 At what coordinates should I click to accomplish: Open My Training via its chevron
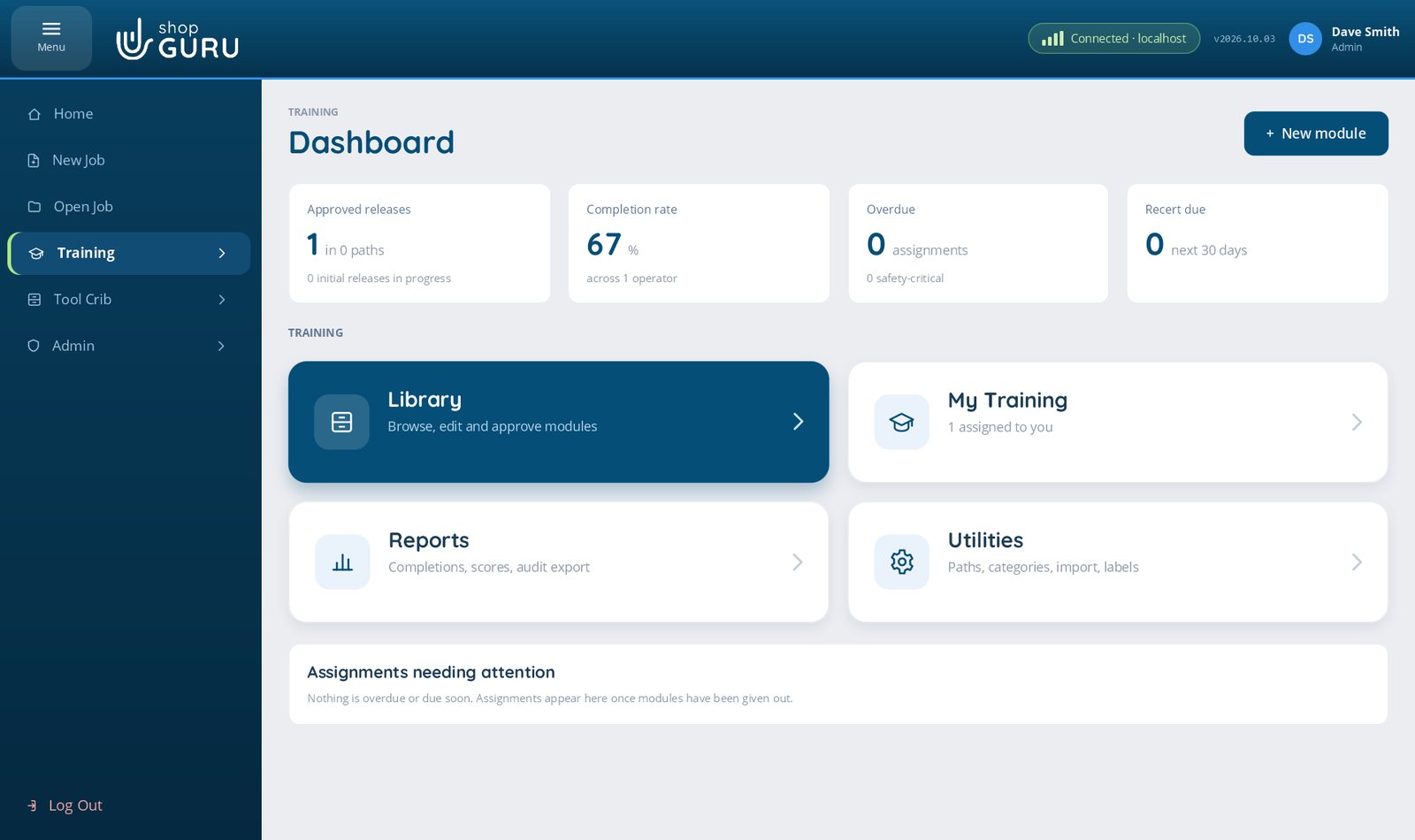pyautogui.click(x=1357, y=422)
